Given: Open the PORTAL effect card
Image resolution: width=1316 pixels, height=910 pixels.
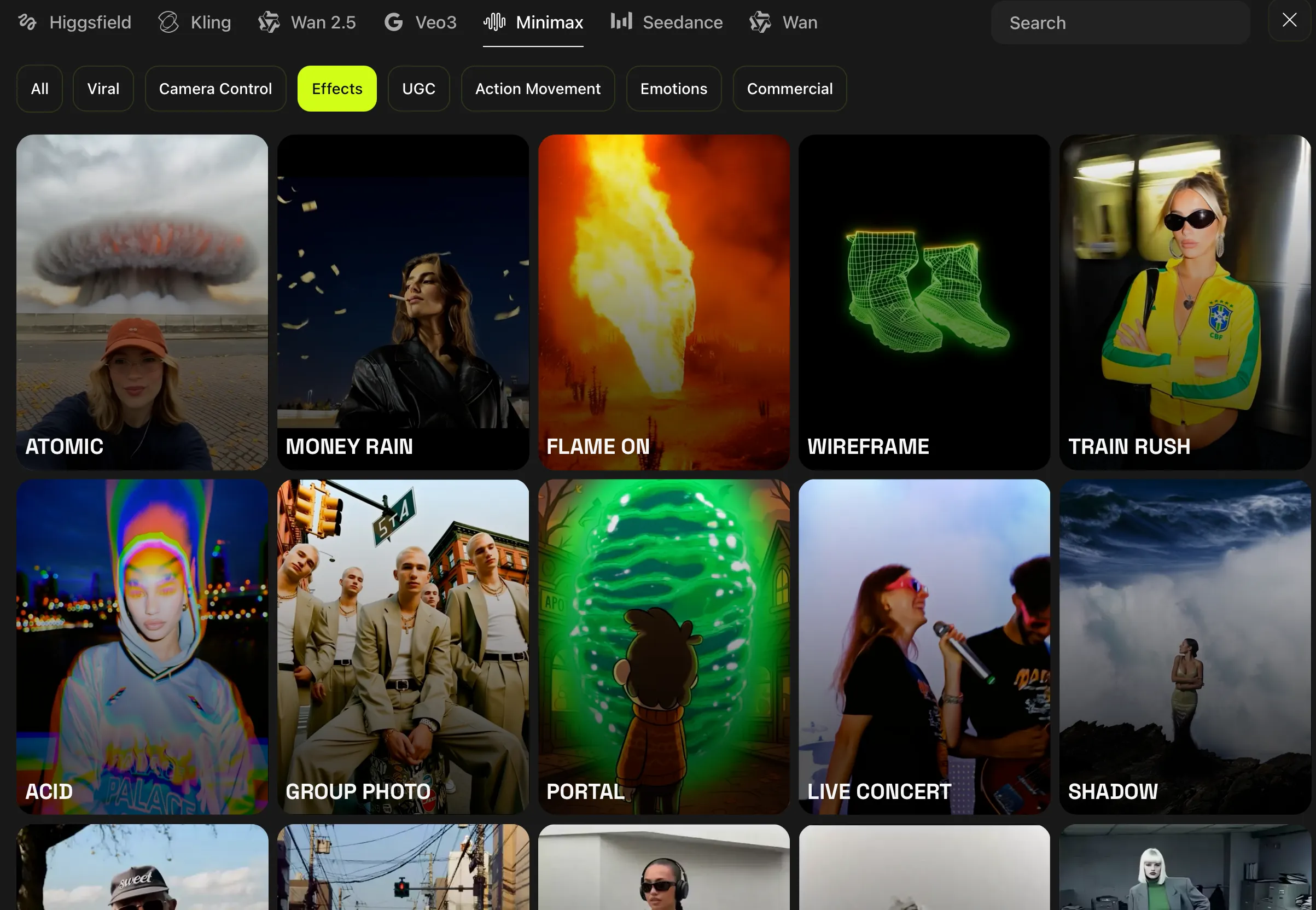Looking at the screenshot, I should 663,646.
